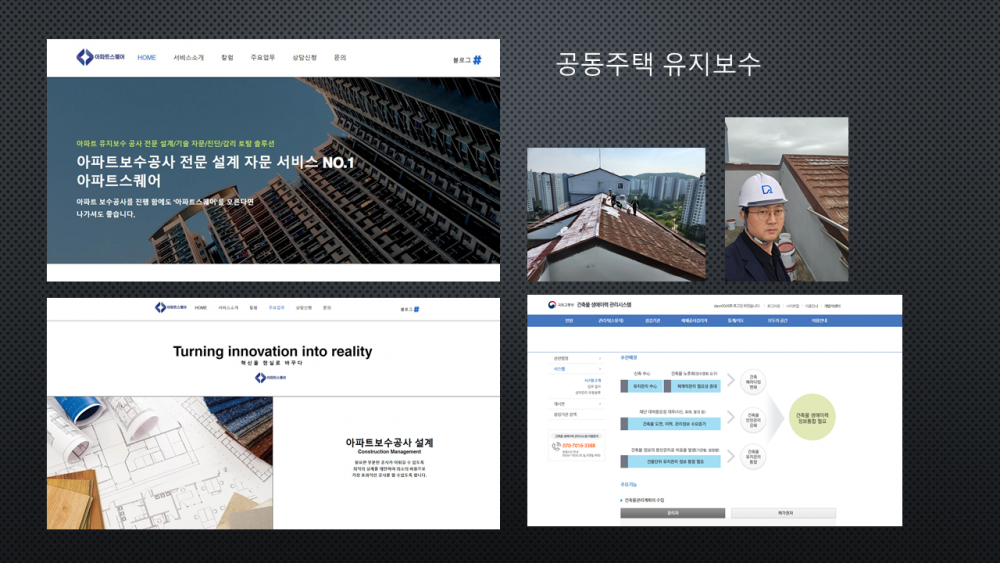This screenshot has height=563, width=1000.
Task: Click the 혁신을 현실로 바꾸다 subtitle
Action: pyautogui.click(x=272, y=363)
